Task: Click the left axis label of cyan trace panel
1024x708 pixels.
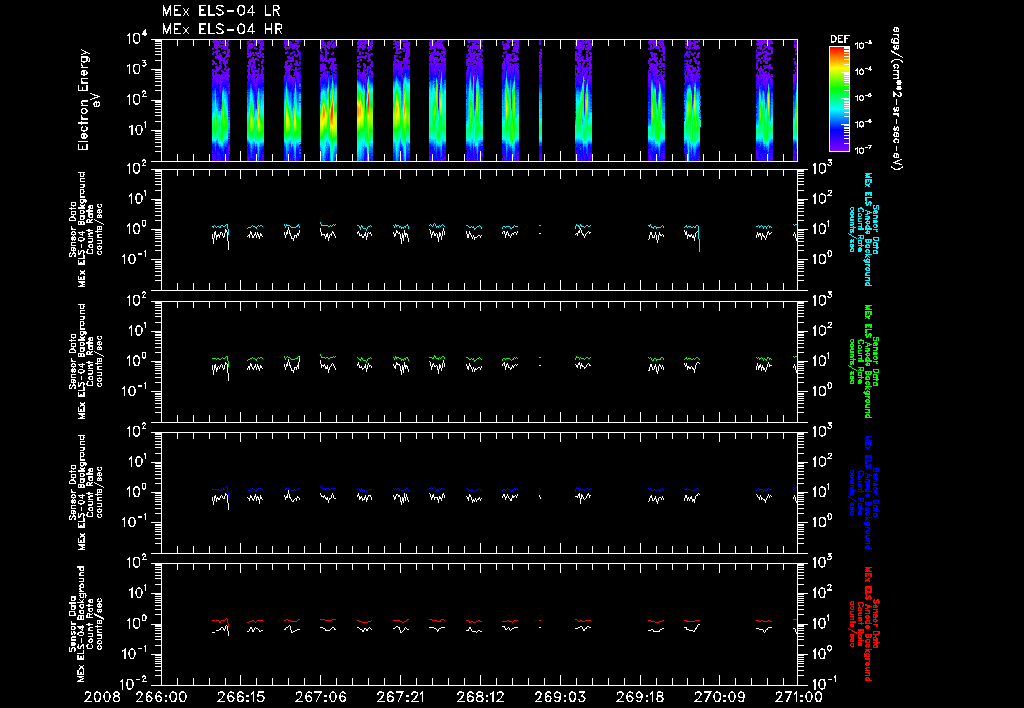Action: 86,229
